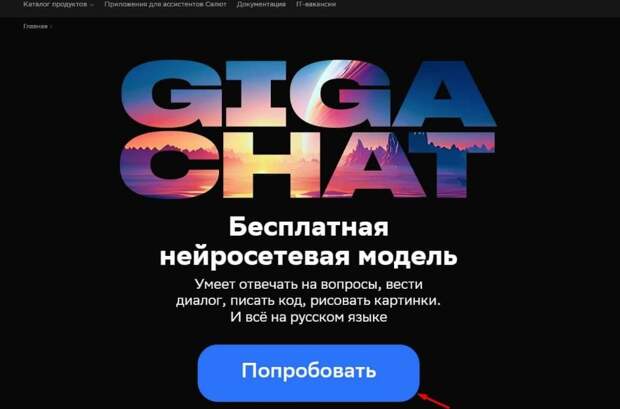Click the И всё на русском языке line

click(x=308, y=317)
